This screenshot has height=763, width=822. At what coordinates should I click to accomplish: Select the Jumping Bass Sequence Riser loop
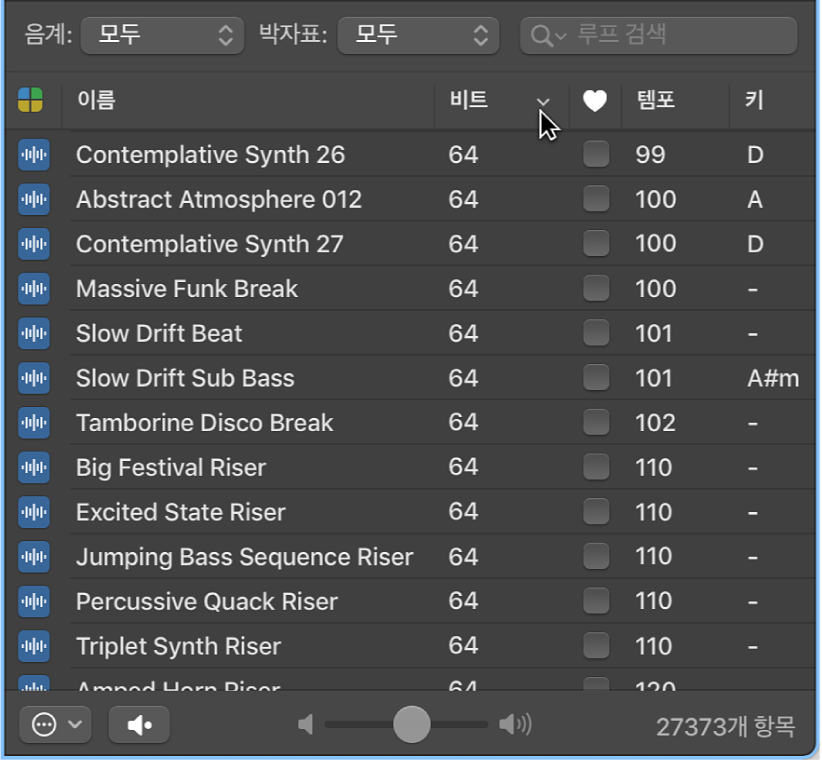click(244, 557)
